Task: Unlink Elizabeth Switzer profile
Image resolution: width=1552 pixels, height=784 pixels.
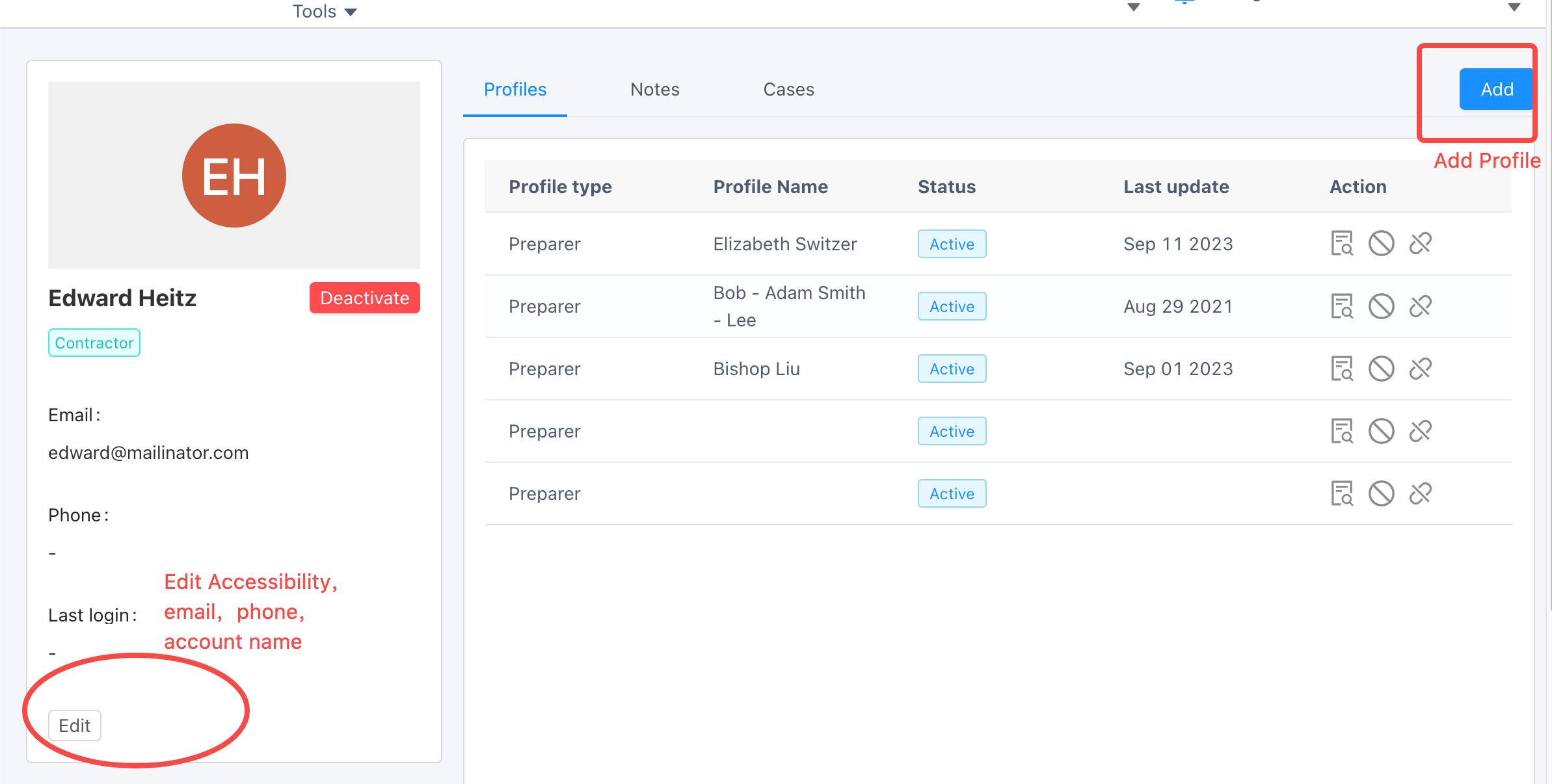Action: (x=1421, y=244)
